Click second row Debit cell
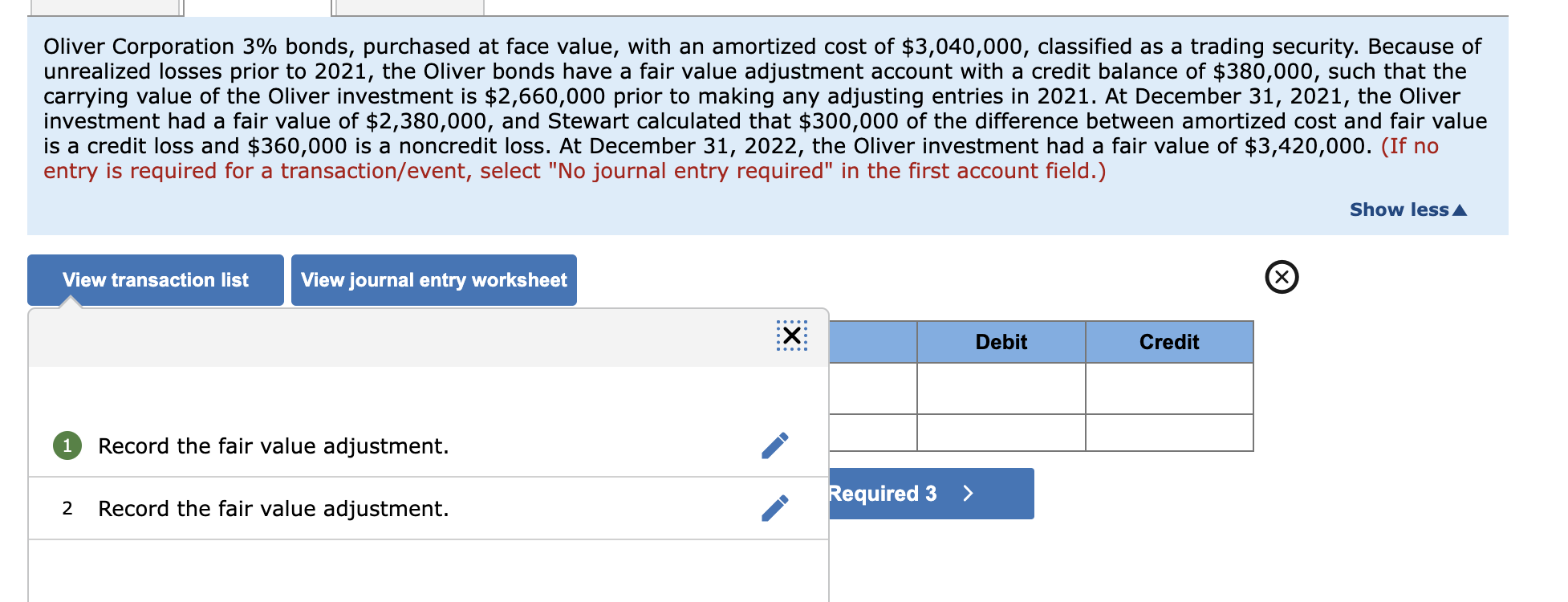Screen dimensions: 1568x602 click(x=1001, y=433)
